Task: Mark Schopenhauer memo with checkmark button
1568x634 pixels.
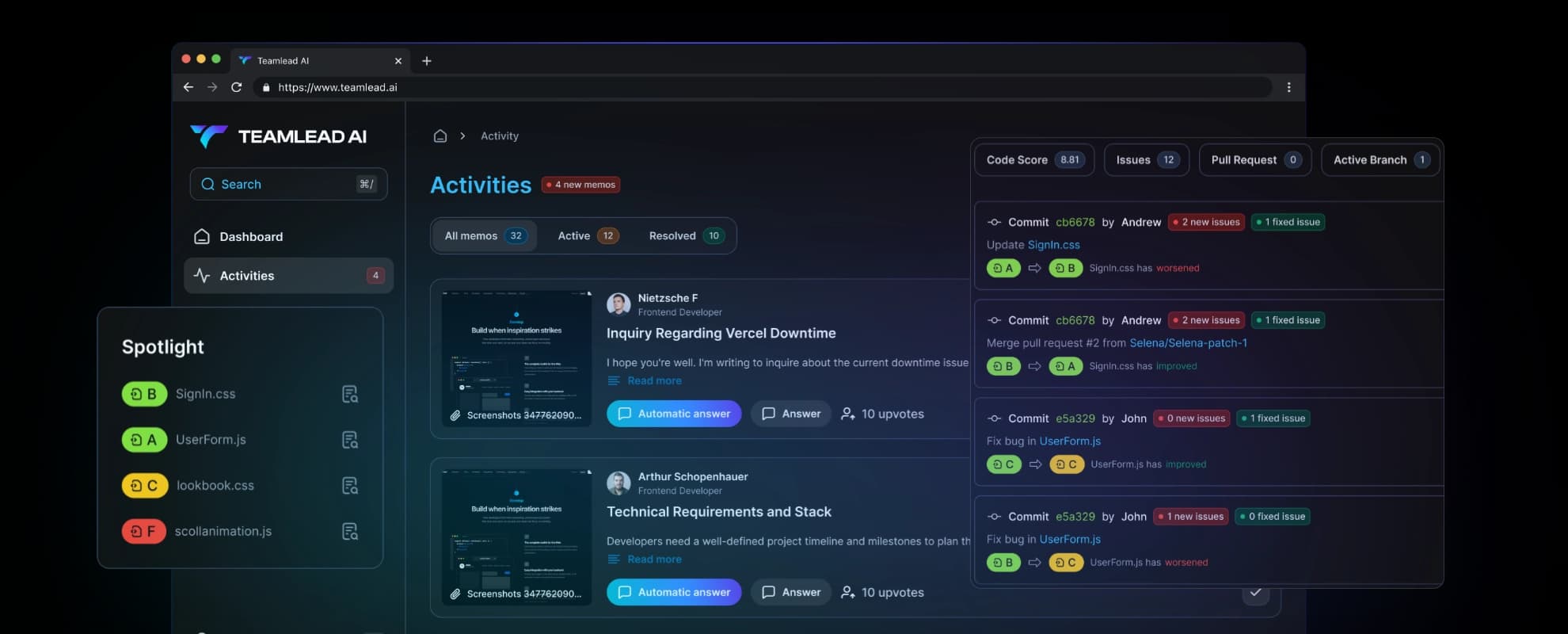Action: click(x=1255, y=593)
